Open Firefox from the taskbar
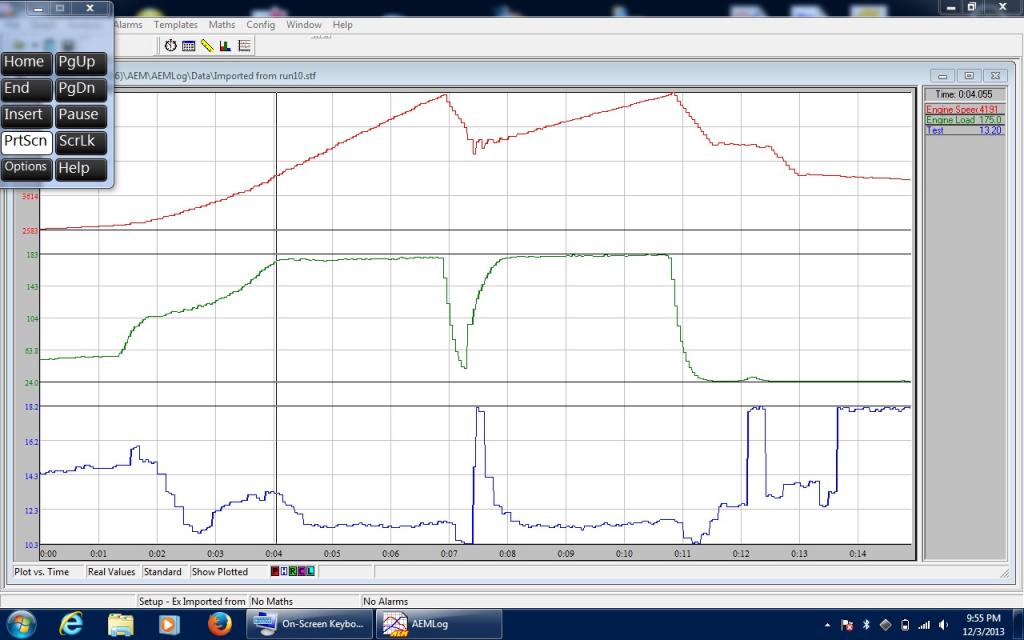This screenshot has height=640, width=1024. (220, 624)
